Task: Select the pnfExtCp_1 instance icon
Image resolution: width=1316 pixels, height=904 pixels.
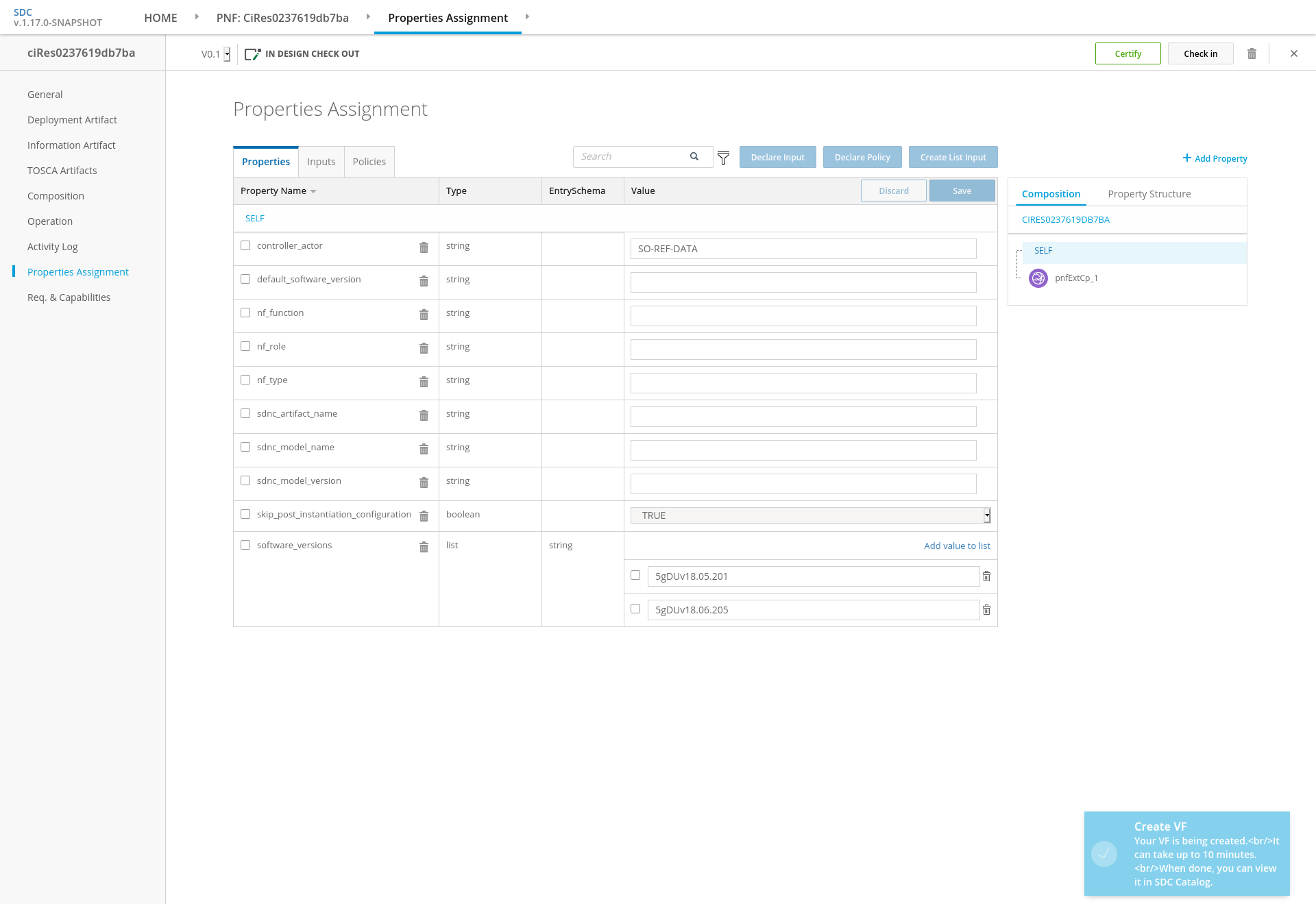Action: tap(1038, 278)
